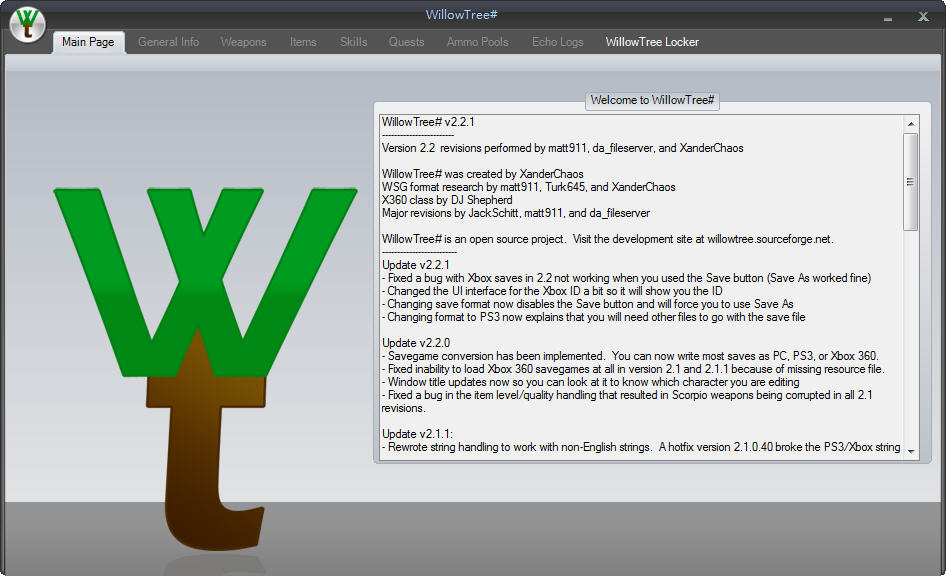Open the WillowTree# logo application menu button
946x576 pixels.
28,24
